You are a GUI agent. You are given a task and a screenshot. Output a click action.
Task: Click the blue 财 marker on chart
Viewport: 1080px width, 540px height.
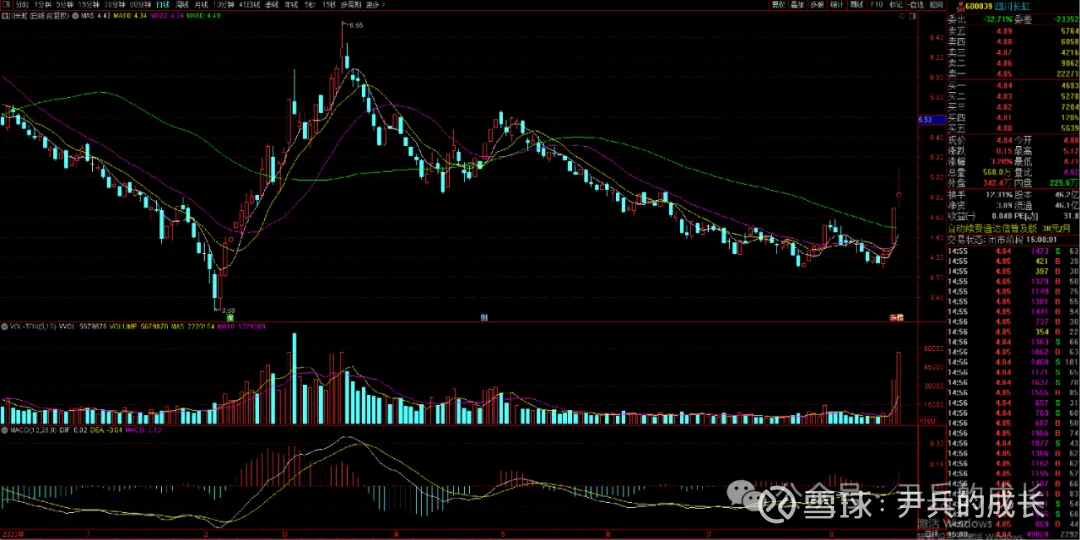coord(484,318)
